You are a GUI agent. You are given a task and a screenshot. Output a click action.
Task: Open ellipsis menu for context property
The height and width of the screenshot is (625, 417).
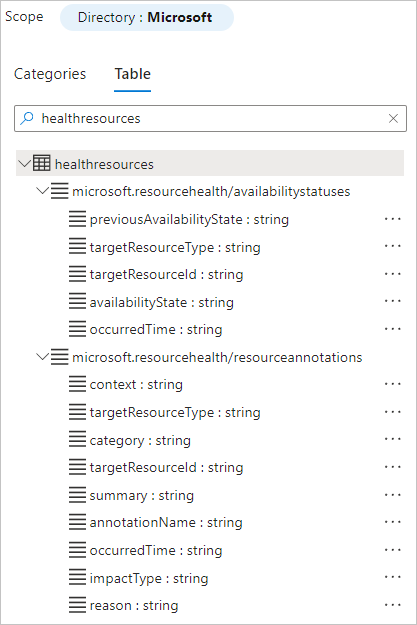tap(392, 384)
